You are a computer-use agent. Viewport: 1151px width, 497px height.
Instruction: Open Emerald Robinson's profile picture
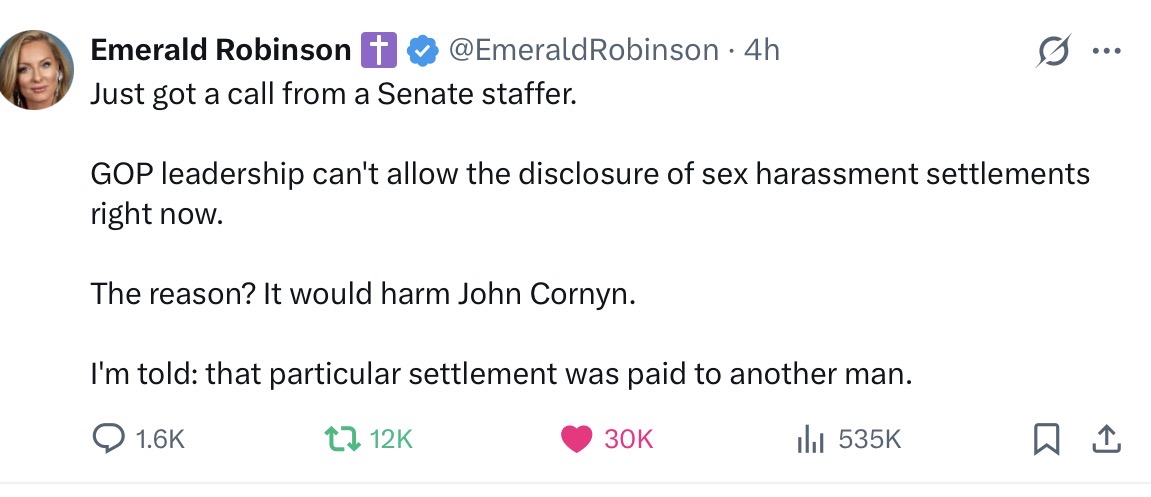click(36, 69)
